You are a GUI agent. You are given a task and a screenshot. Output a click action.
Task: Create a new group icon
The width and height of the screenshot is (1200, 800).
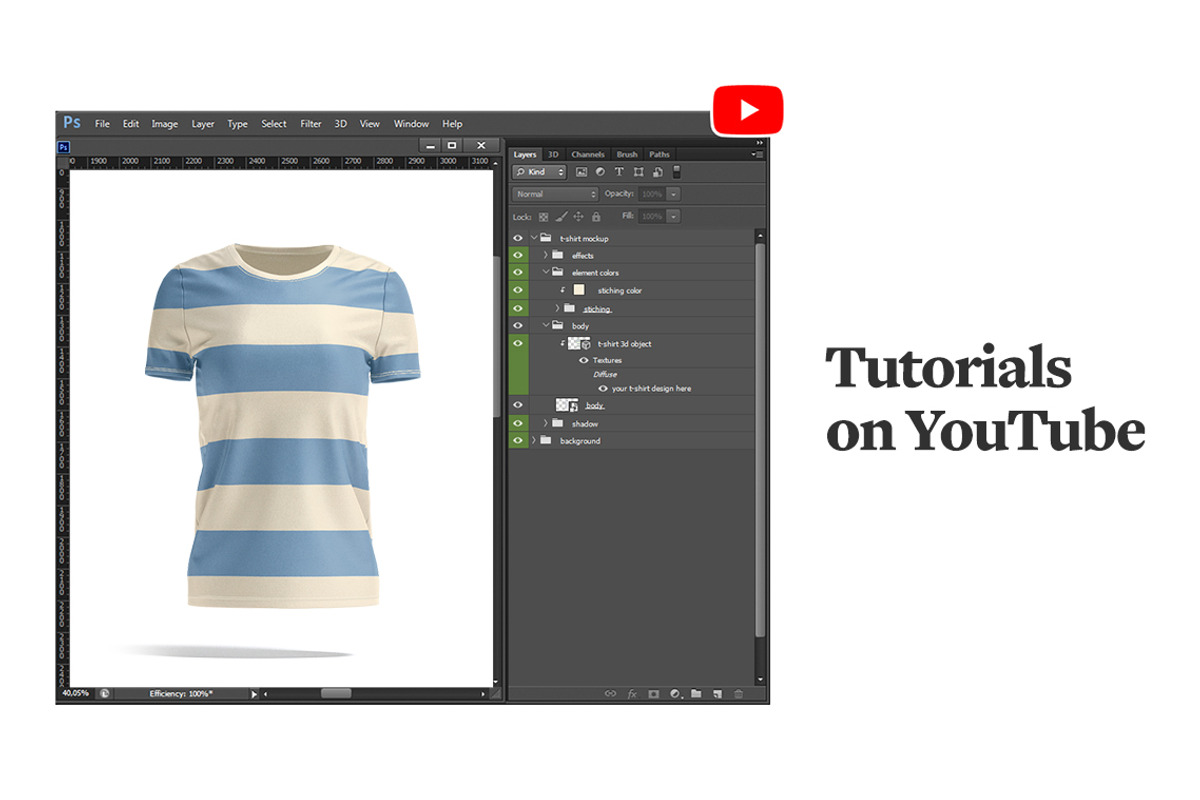tap(697, 693)
